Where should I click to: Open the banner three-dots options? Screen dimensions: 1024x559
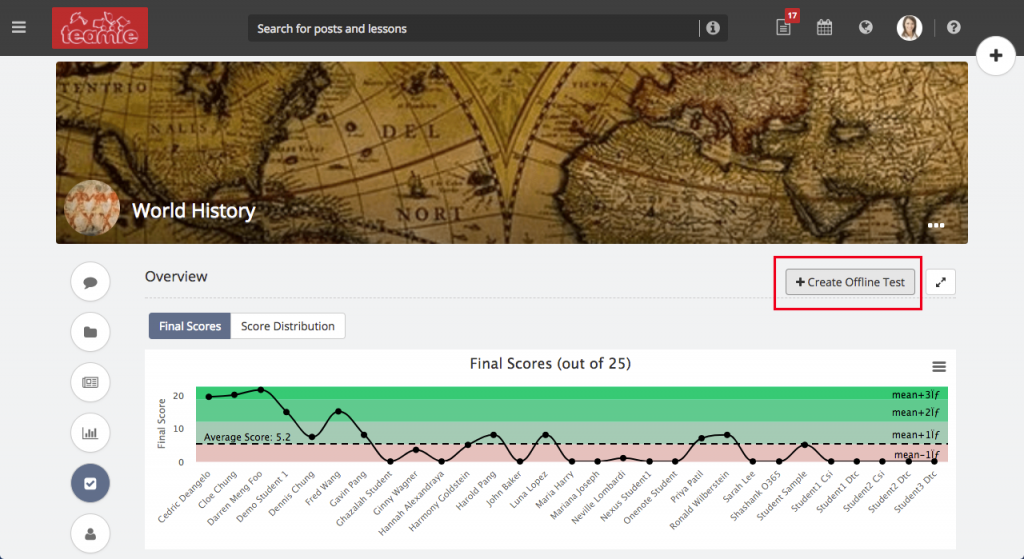click(x=936, y=225)
